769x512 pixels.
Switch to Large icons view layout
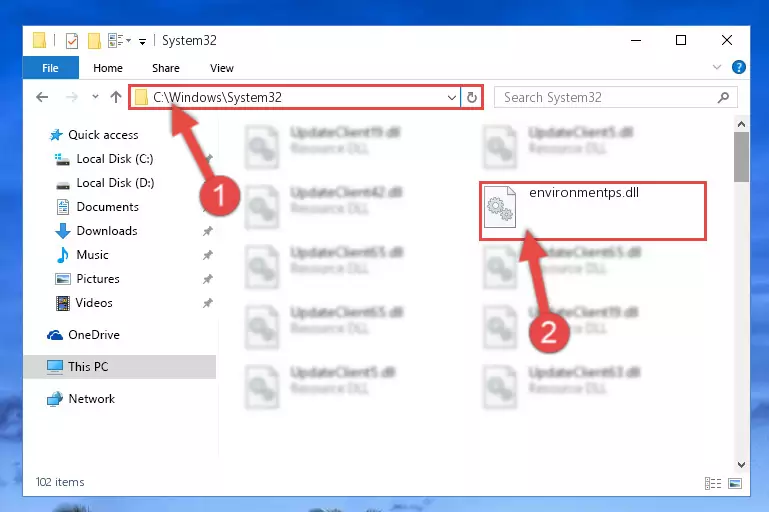pyautogui.click(x=735, y=484)
